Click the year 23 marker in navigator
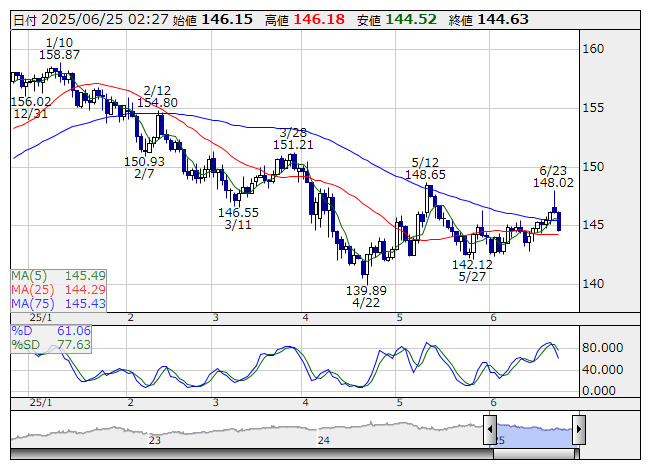Viewport: 653px width, 470px height. (x=155, y=440)
